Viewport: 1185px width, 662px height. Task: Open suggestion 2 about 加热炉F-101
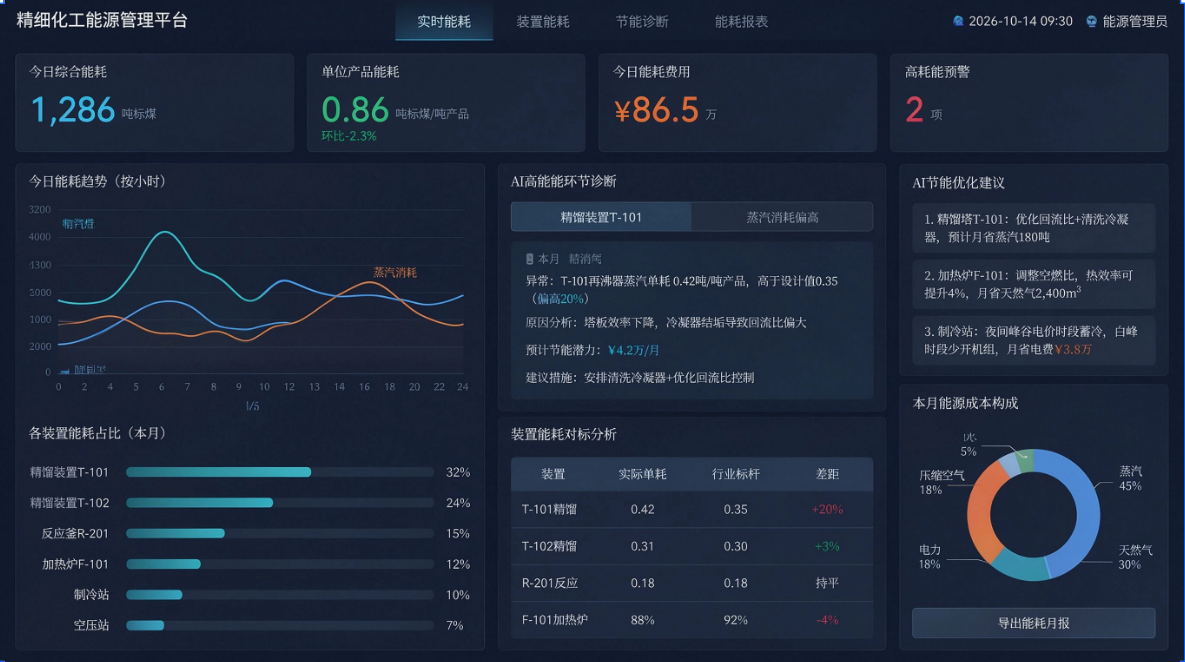1033,283
